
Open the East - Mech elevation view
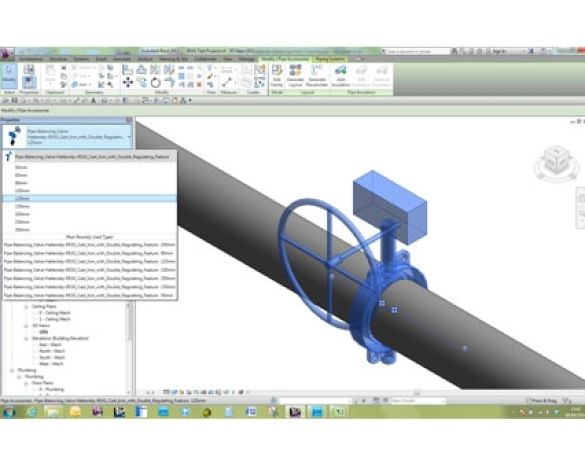[51, 345]
